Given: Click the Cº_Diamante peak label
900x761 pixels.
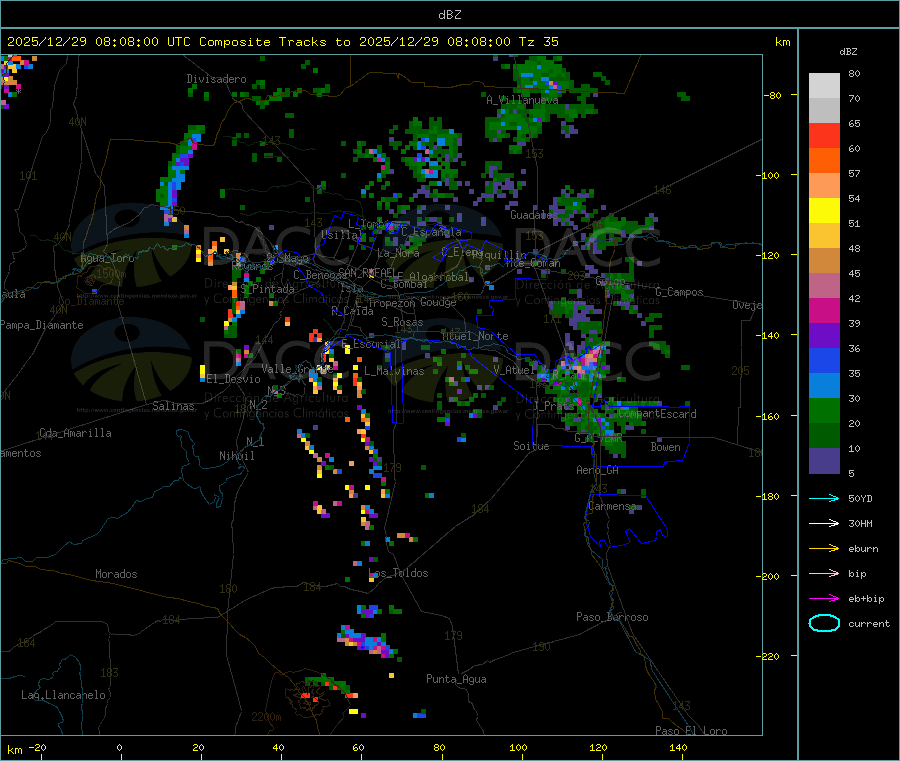Looking at the screenshot, I should point(91,301).
